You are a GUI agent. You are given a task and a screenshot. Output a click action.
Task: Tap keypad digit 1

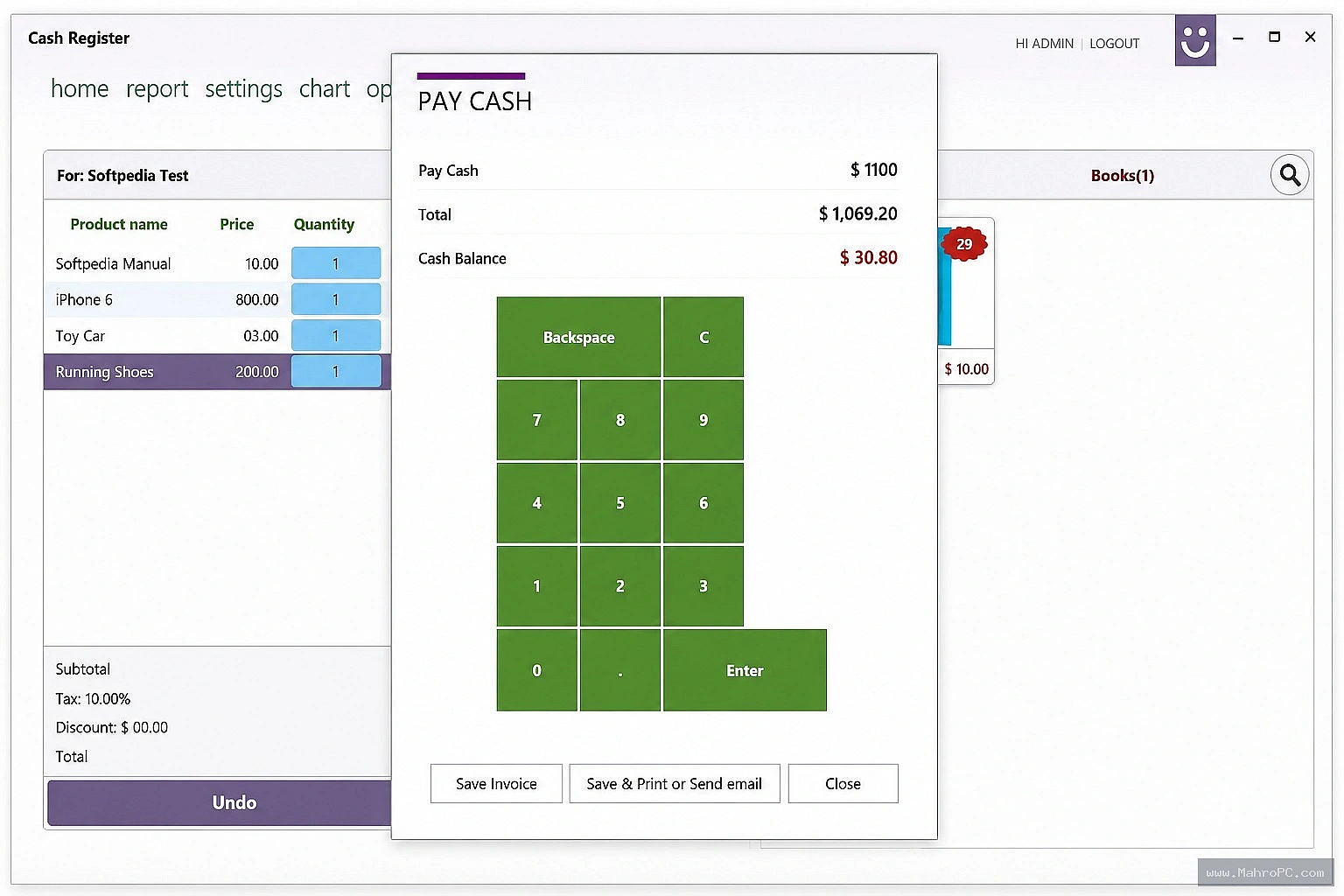coord(537,586)
